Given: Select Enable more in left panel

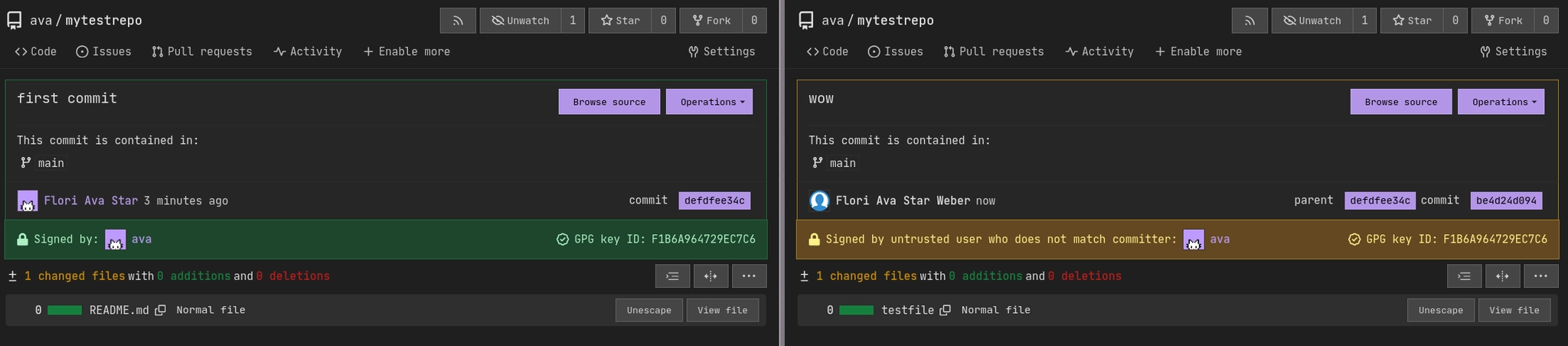Looking at the screenshot, I should tap(407, 51).
